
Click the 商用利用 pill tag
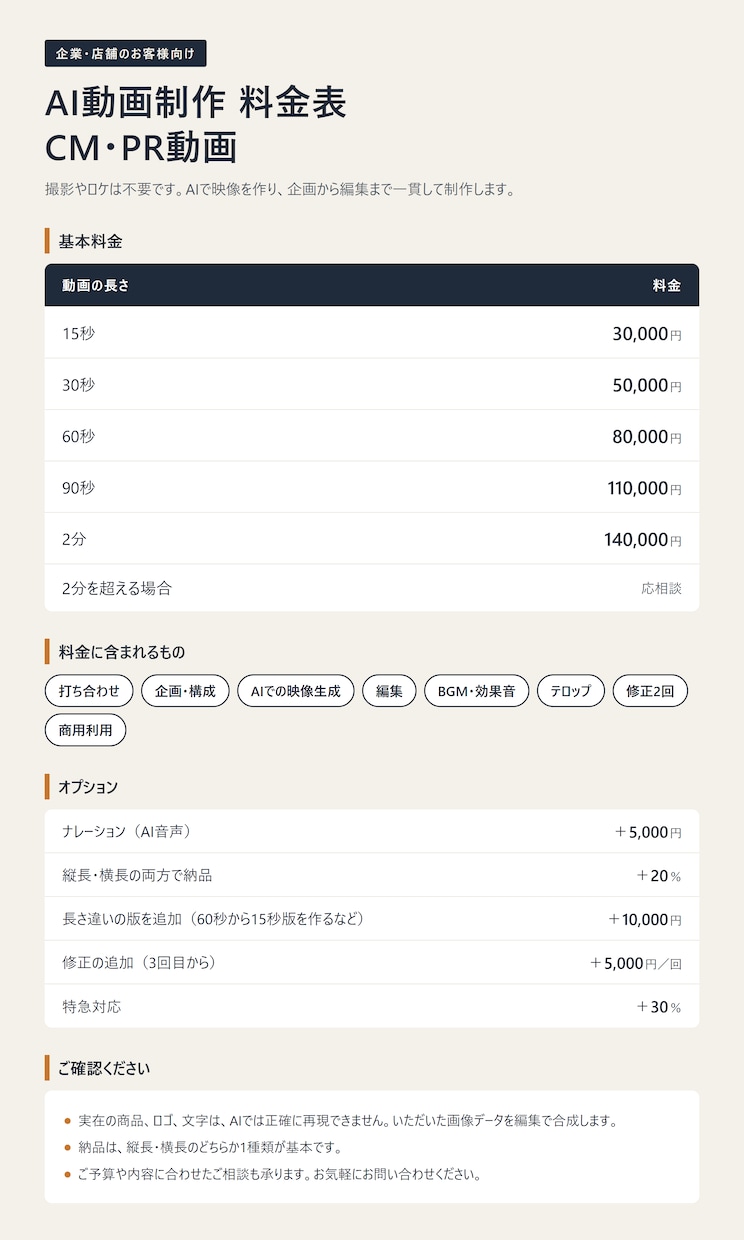click(86, 730)
